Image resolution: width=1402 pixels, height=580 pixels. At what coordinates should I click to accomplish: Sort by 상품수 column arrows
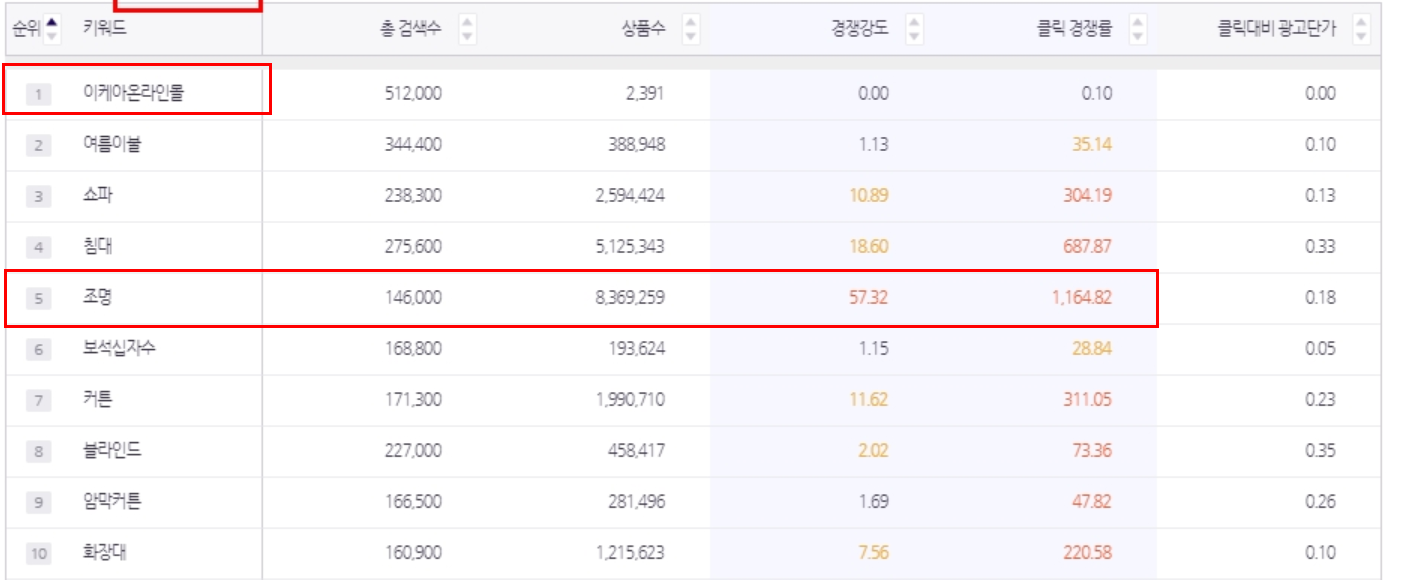[x=691, y=29]
